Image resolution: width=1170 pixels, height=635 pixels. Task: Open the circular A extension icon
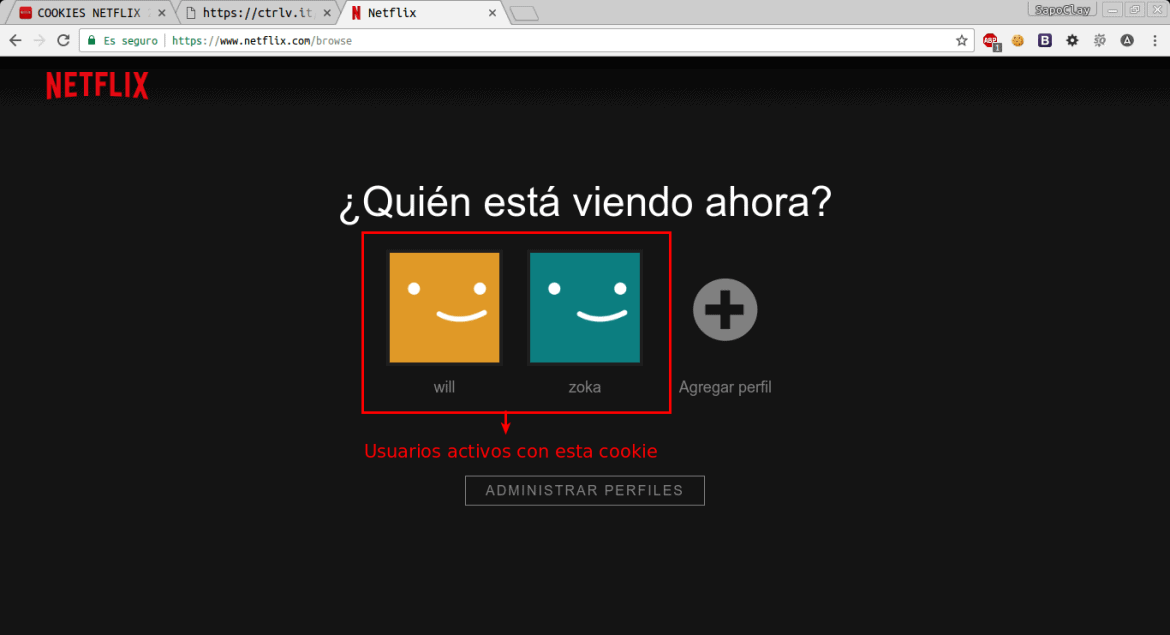point(1127,41)
